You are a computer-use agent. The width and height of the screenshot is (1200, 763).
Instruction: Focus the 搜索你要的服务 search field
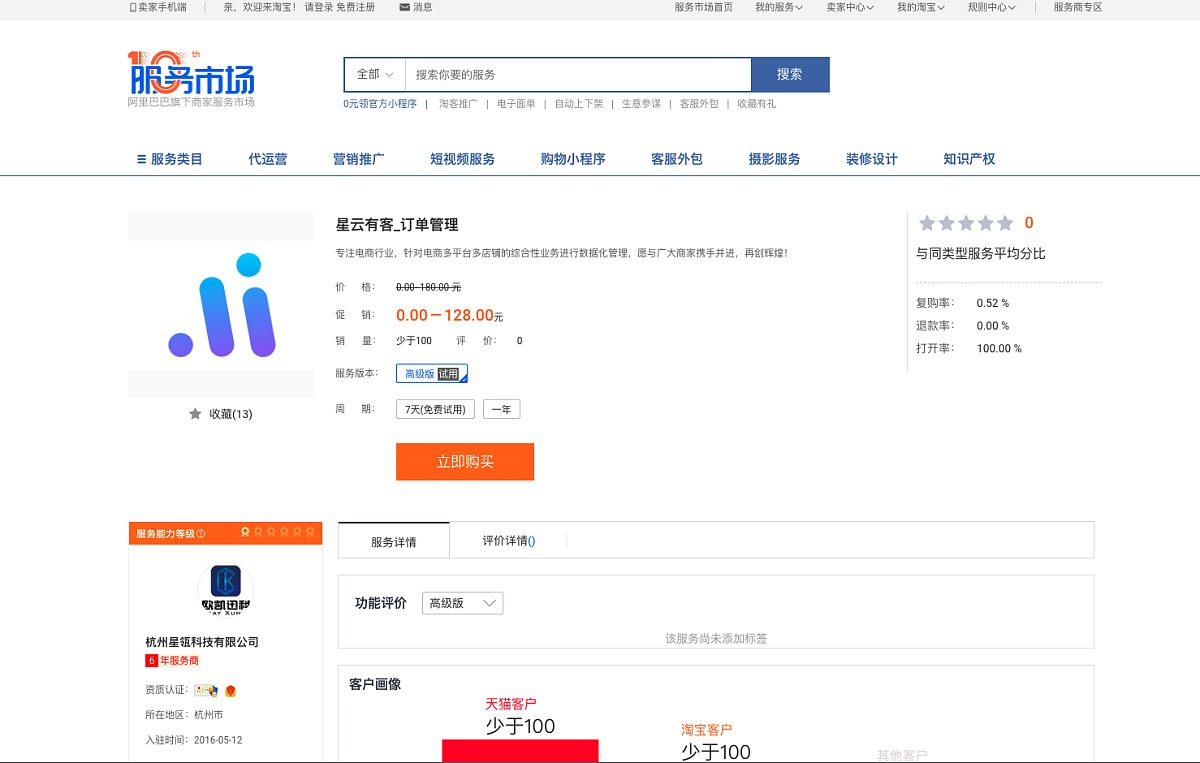pyautogui.click(x=578, y=74)
